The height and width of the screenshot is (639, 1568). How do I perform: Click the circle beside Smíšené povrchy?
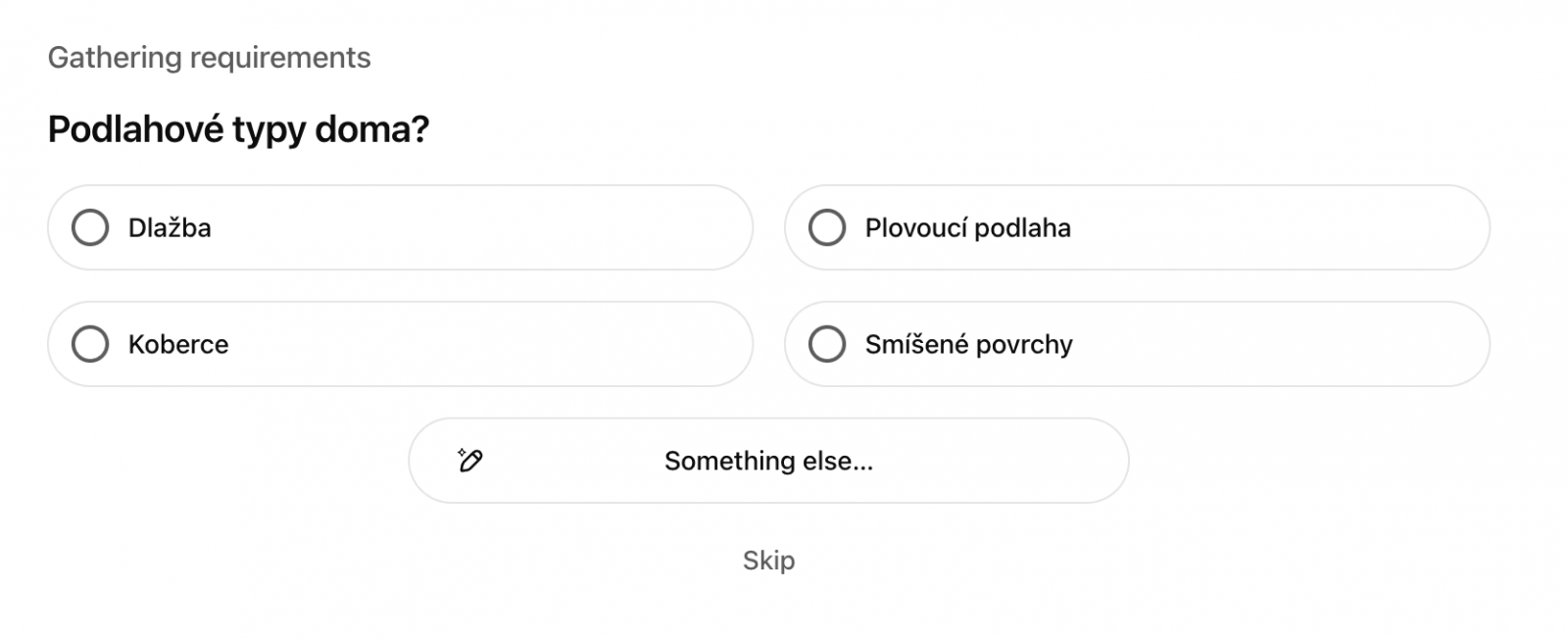coord(827,344)
